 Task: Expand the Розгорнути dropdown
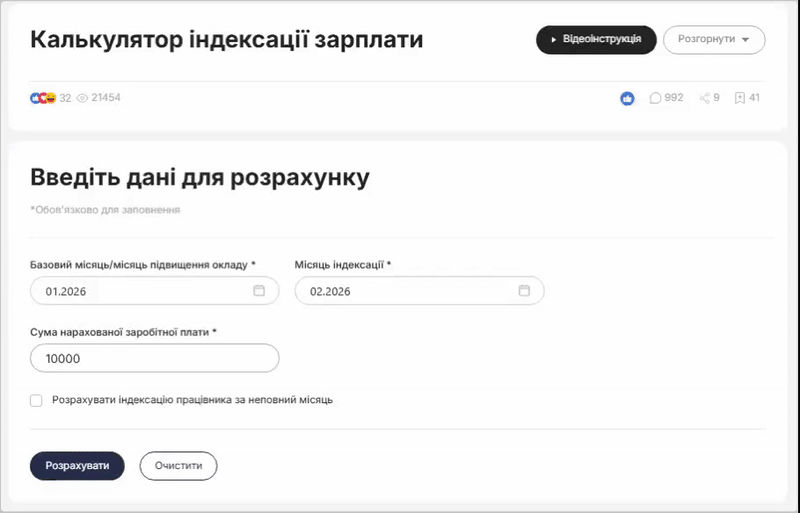pyautogui.click(x=714, y=39)
